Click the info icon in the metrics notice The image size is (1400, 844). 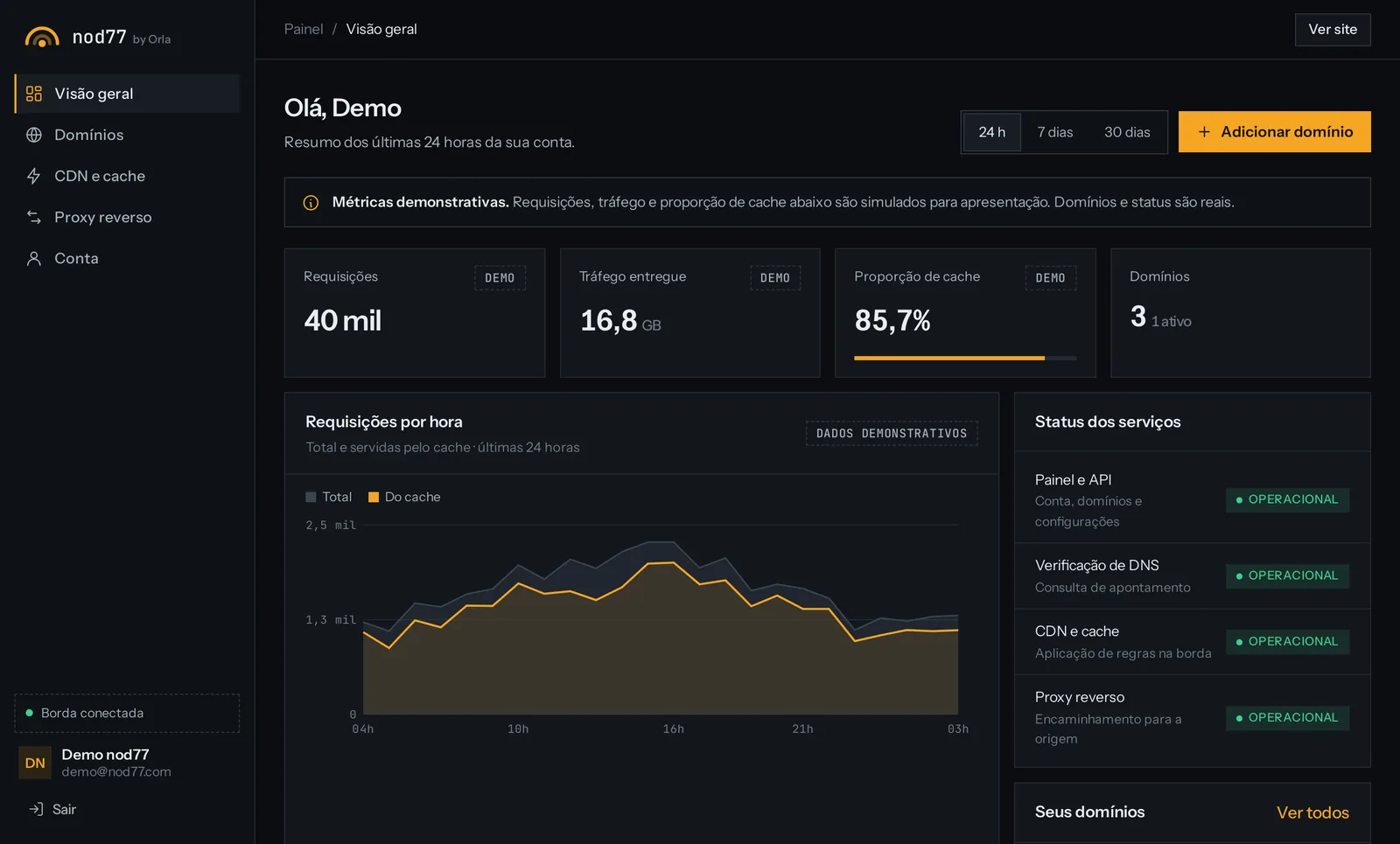(x=311, y=203)
